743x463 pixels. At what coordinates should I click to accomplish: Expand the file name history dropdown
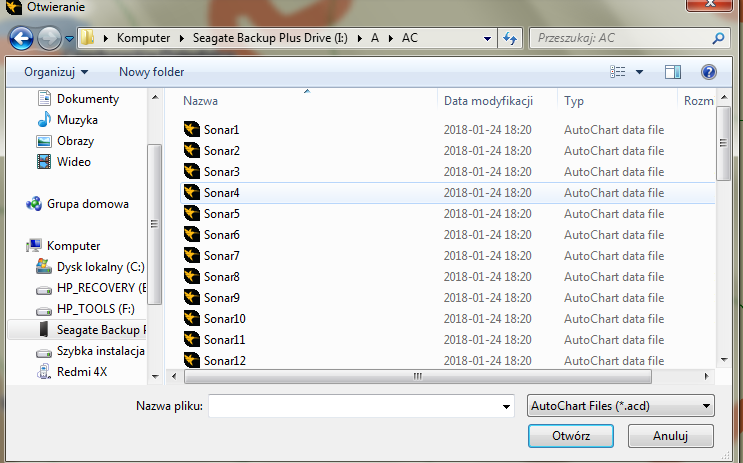507,406
